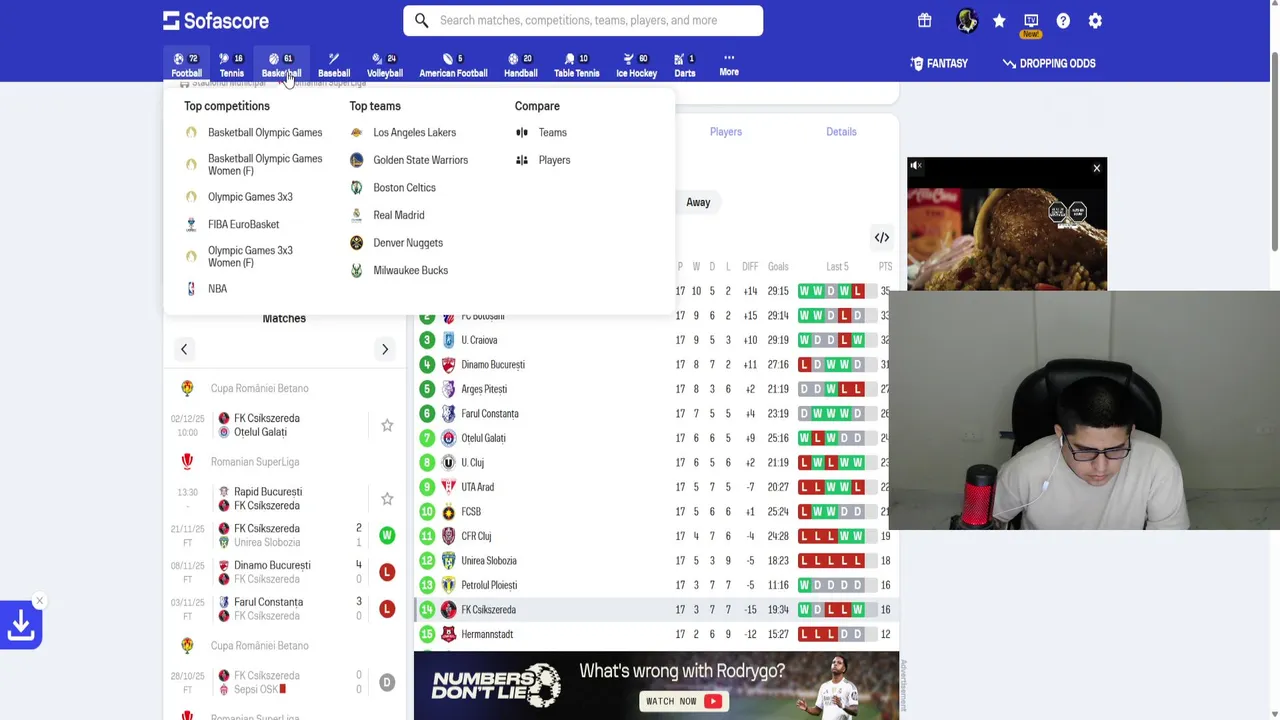Click the search magnifier icon
1280x720 pixels.
[x=421, y=20]
